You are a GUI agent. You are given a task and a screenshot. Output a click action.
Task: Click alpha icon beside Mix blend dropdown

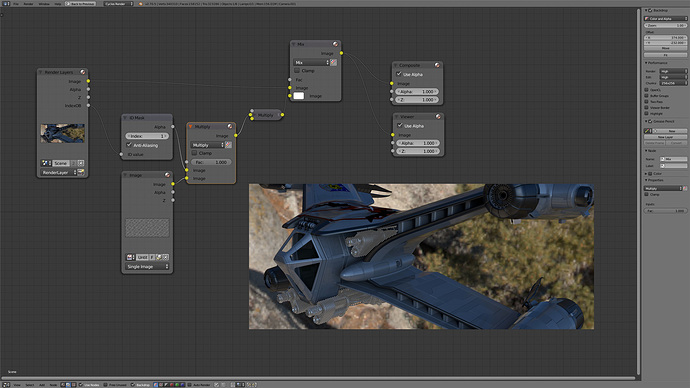coord(334,62)
